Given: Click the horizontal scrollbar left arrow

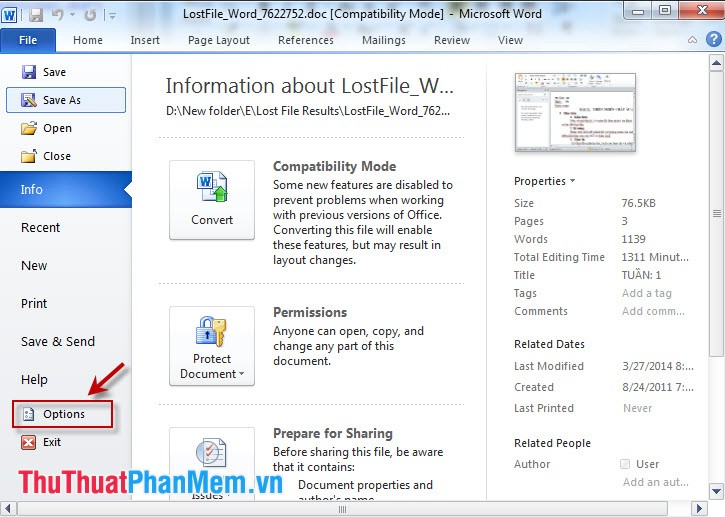Looking at the screenshot, I should click(8, 509).
